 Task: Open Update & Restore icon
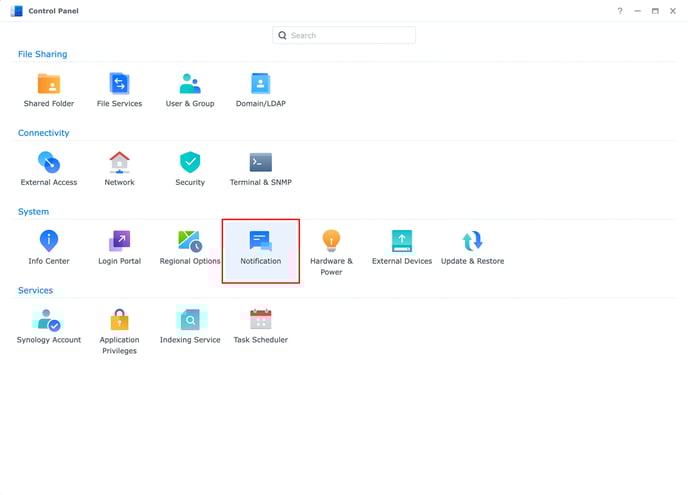point(473,241)
